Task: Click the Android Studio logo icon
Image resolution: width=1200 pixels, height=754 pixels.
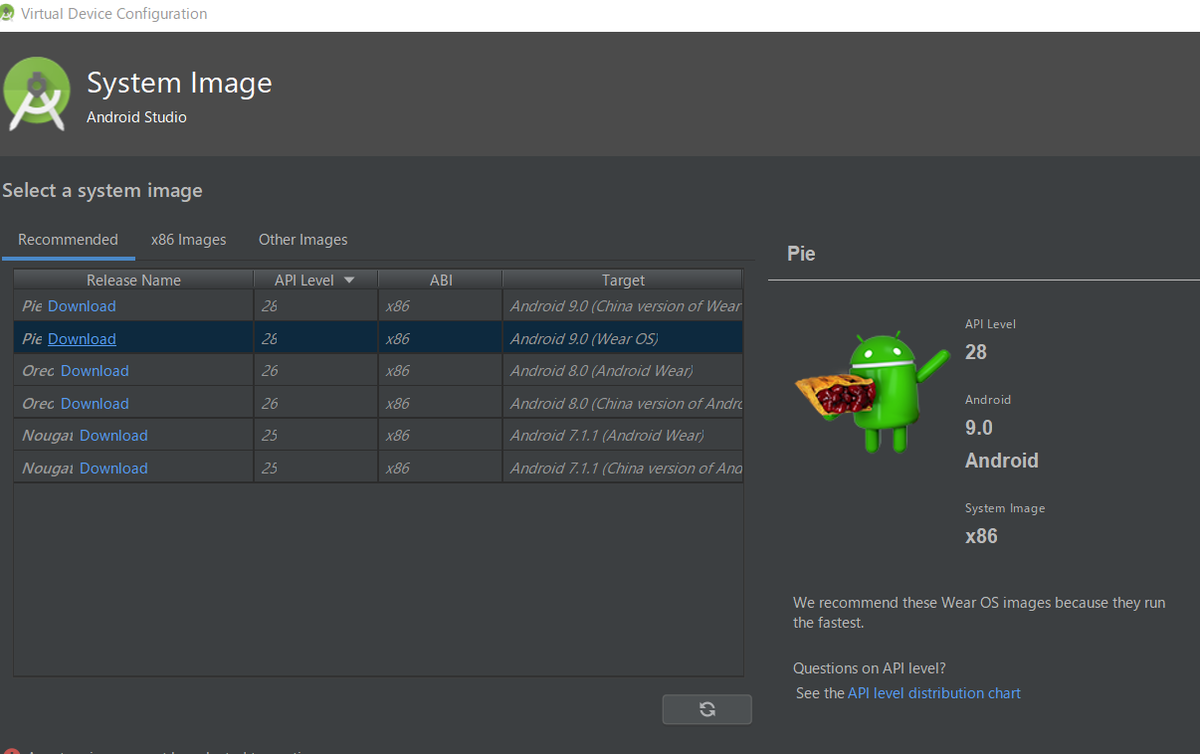Action: click(x=37, y=94)
